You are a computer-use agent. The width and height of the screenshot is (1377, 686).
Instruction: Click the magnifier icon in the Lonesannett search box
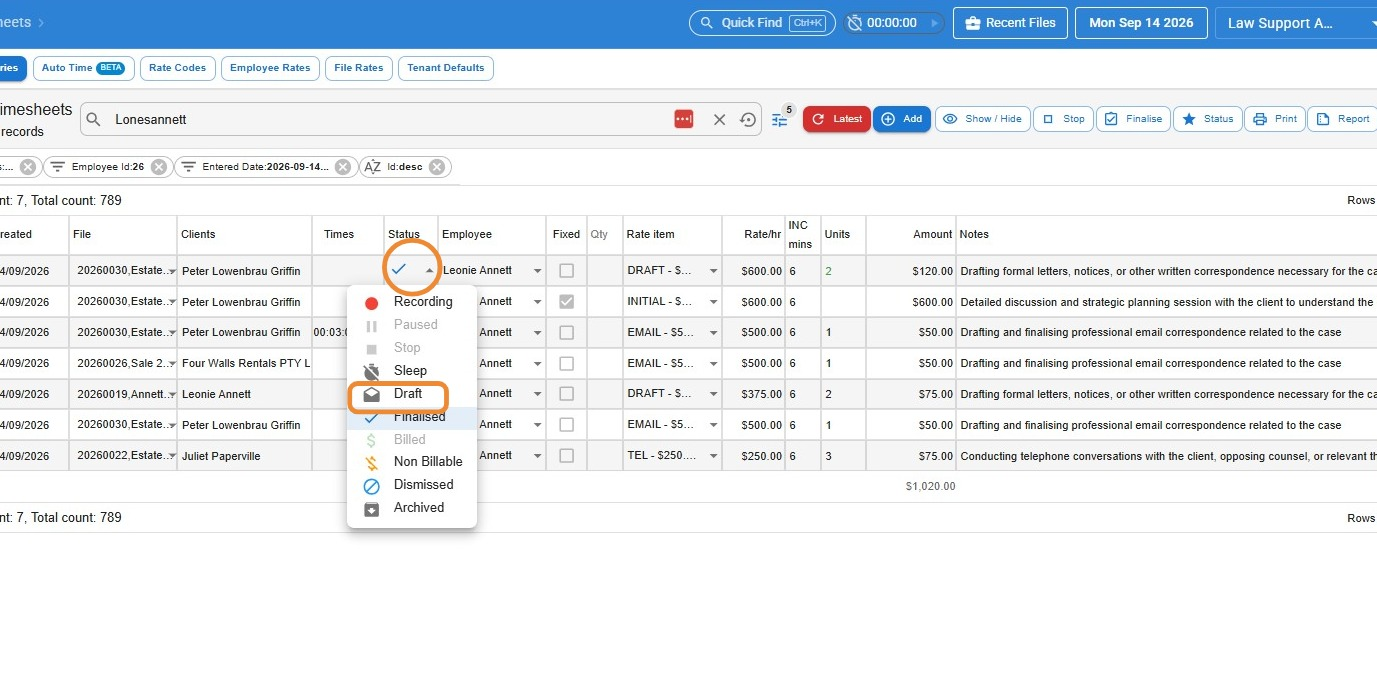(93, 119)
